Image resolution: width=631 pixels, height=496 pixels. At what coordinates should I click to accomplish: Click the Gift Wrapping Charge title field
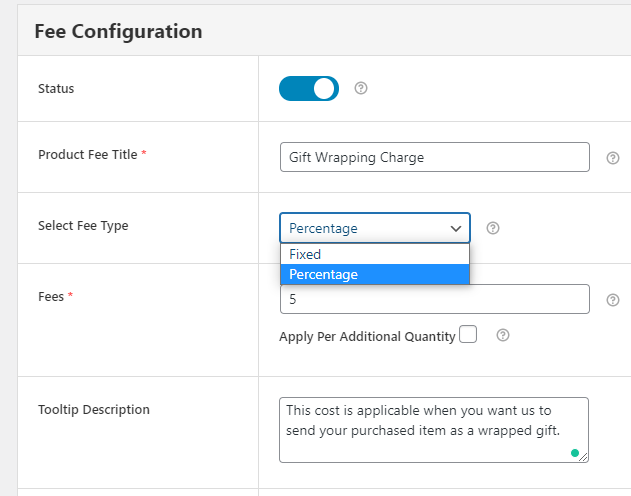(435, 158)
